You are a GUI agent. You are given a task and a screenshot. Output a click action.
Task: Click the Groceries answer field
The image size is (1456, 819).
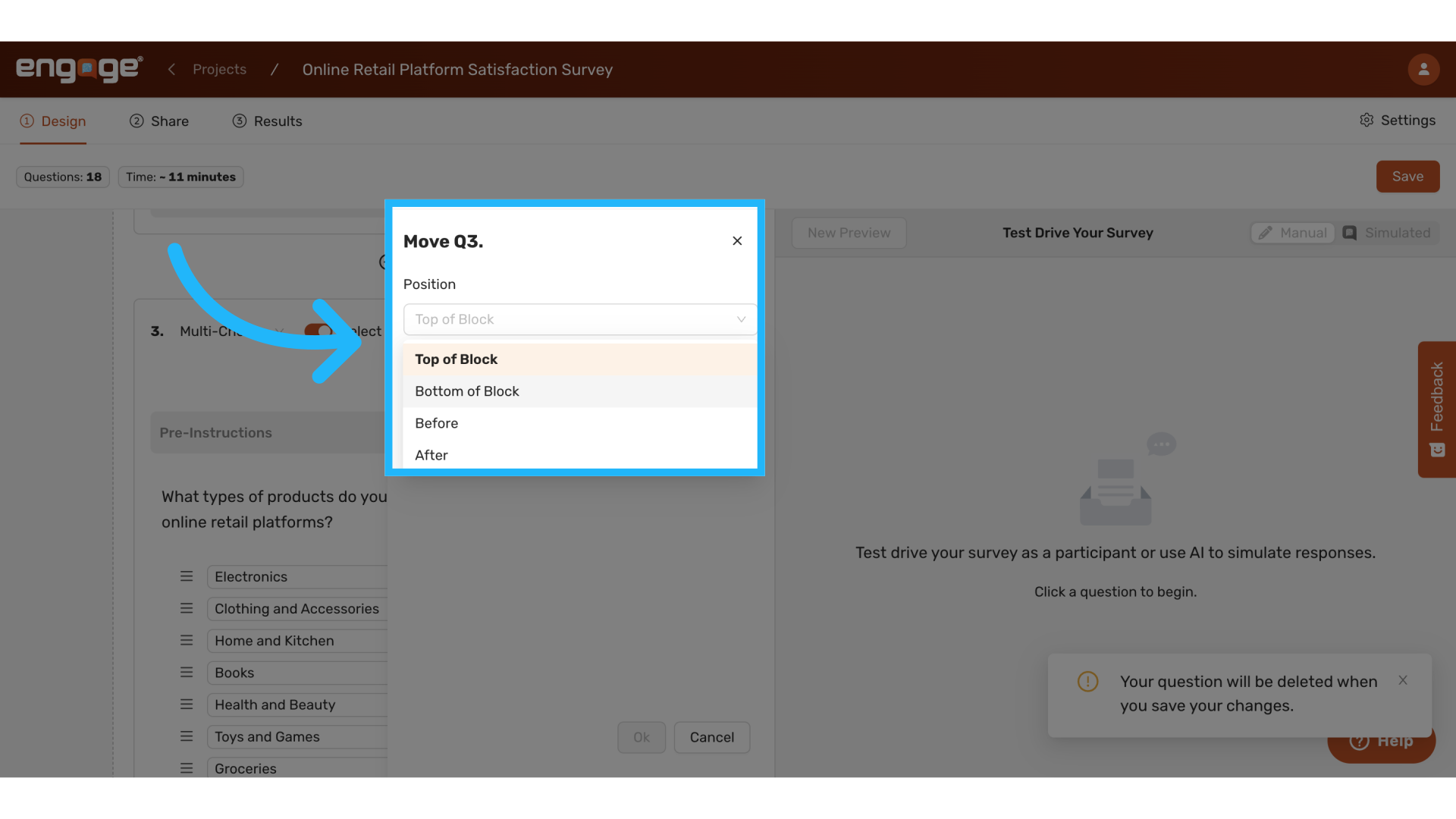pos(297,767)
